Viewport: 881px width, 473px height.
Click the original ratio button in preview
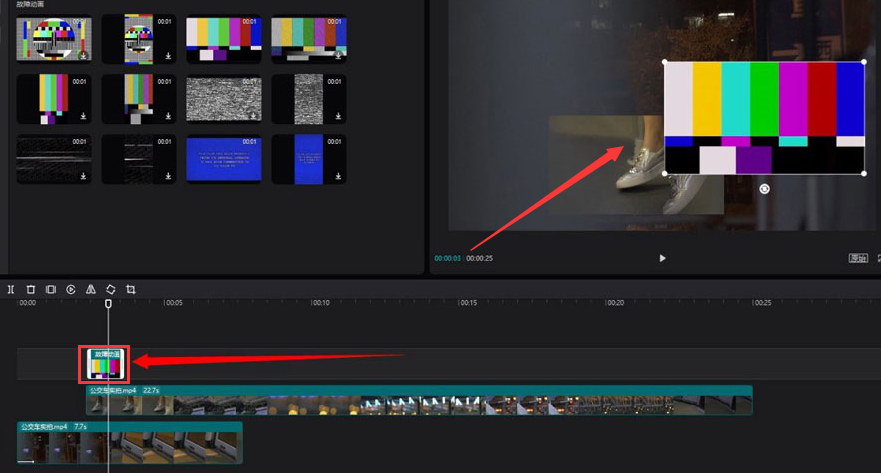point(857,258)
